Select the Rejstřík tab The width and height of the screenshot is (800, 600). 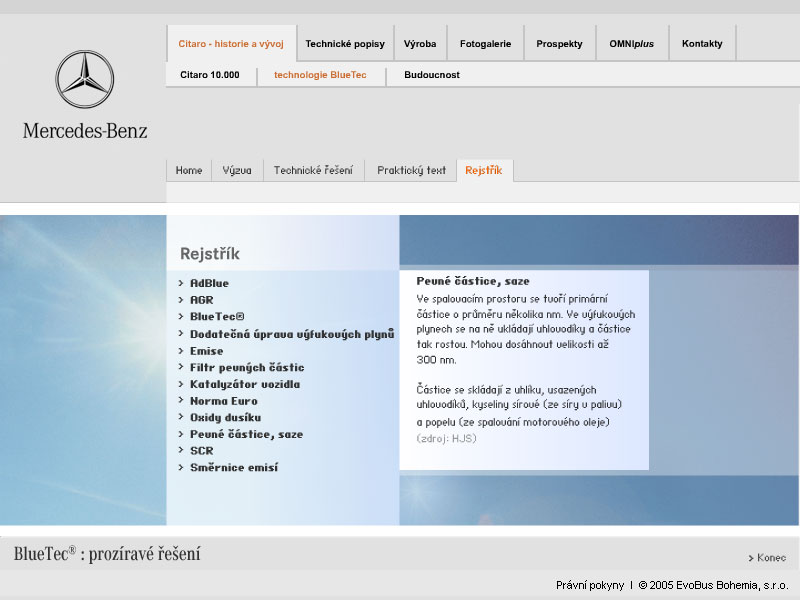484,170
